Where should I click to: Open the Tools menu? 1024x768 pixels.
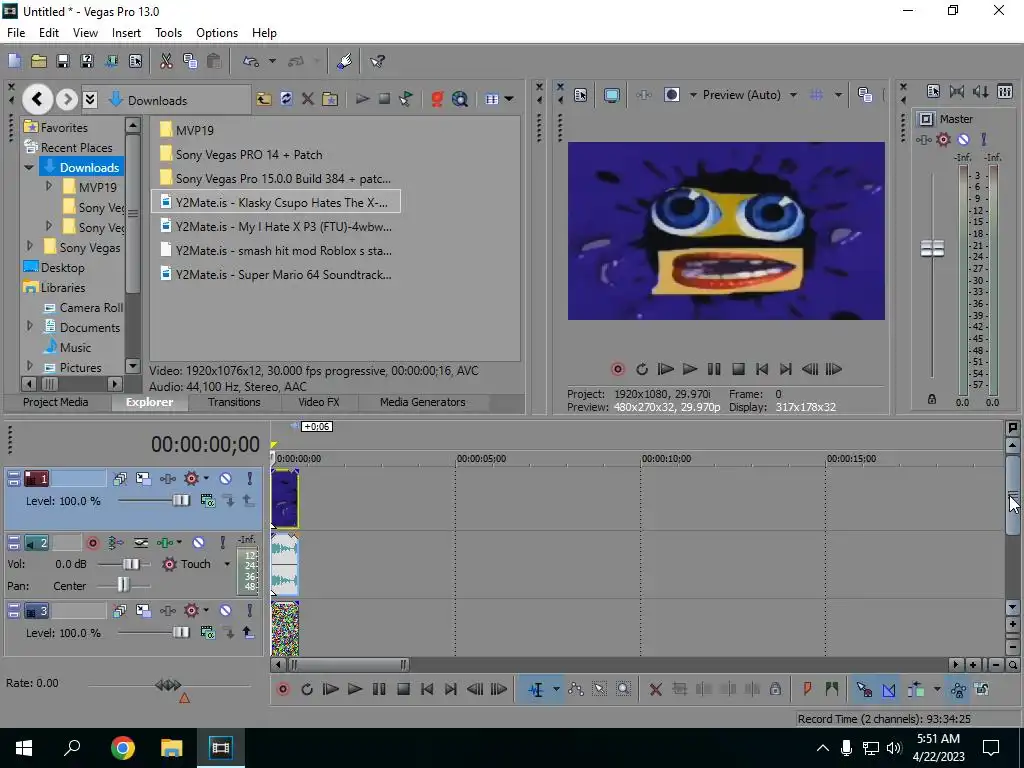click(x=168, y=33)
